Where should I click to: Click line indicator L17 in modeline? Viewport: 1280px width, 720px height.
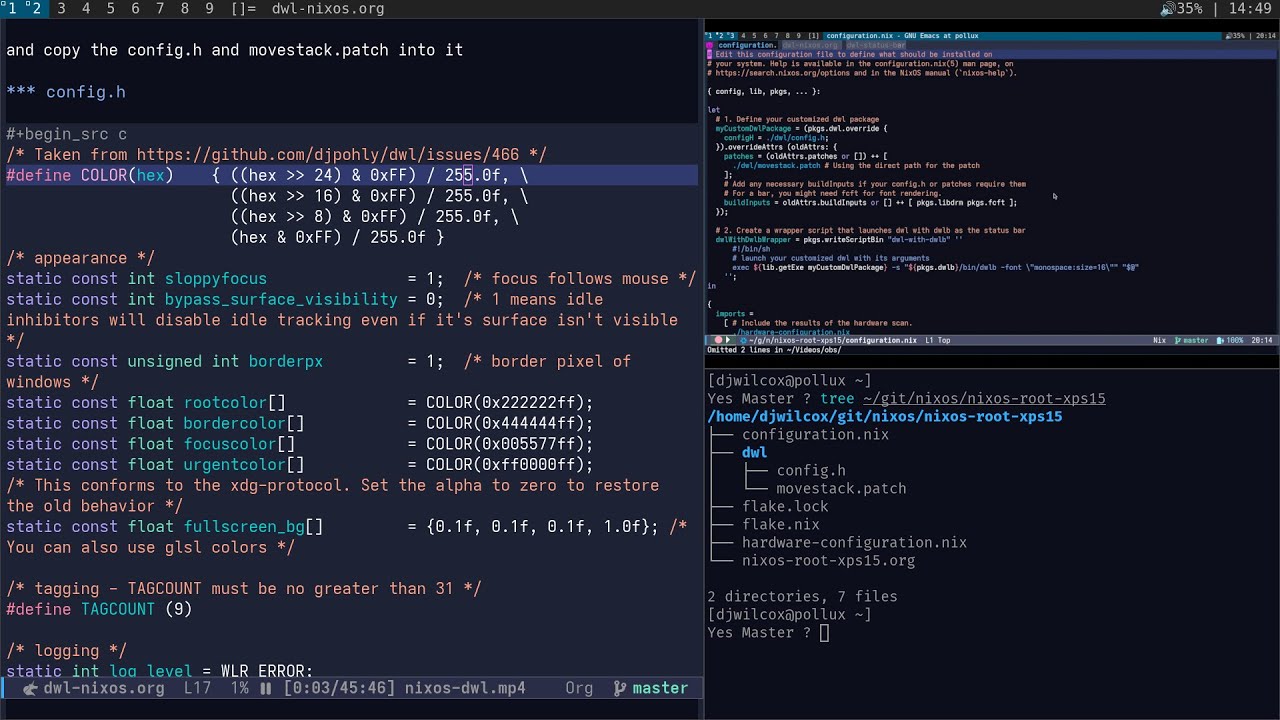point(197,688)
